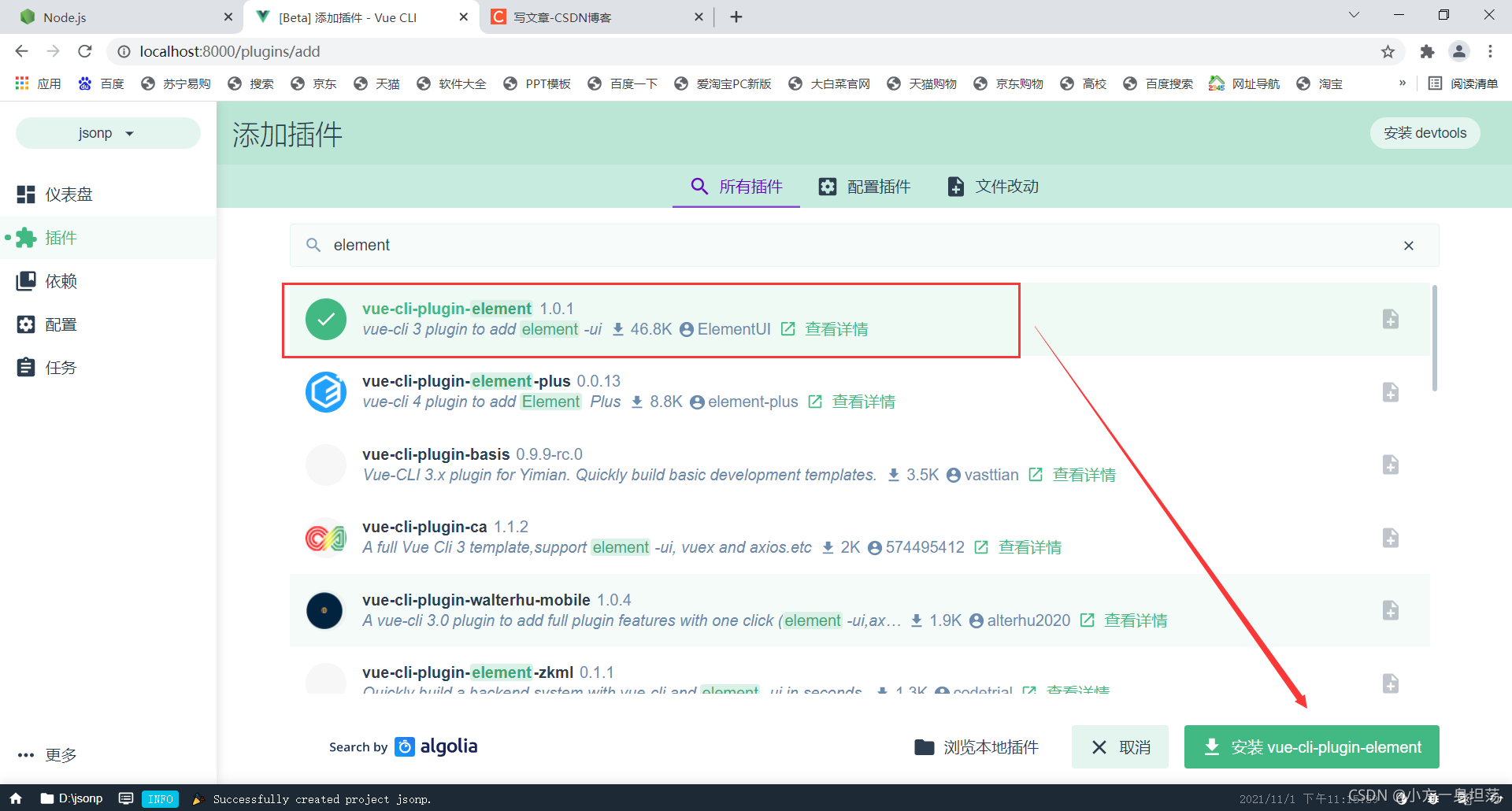Open 阅读清单 reading list

(x=1463, y=83)
